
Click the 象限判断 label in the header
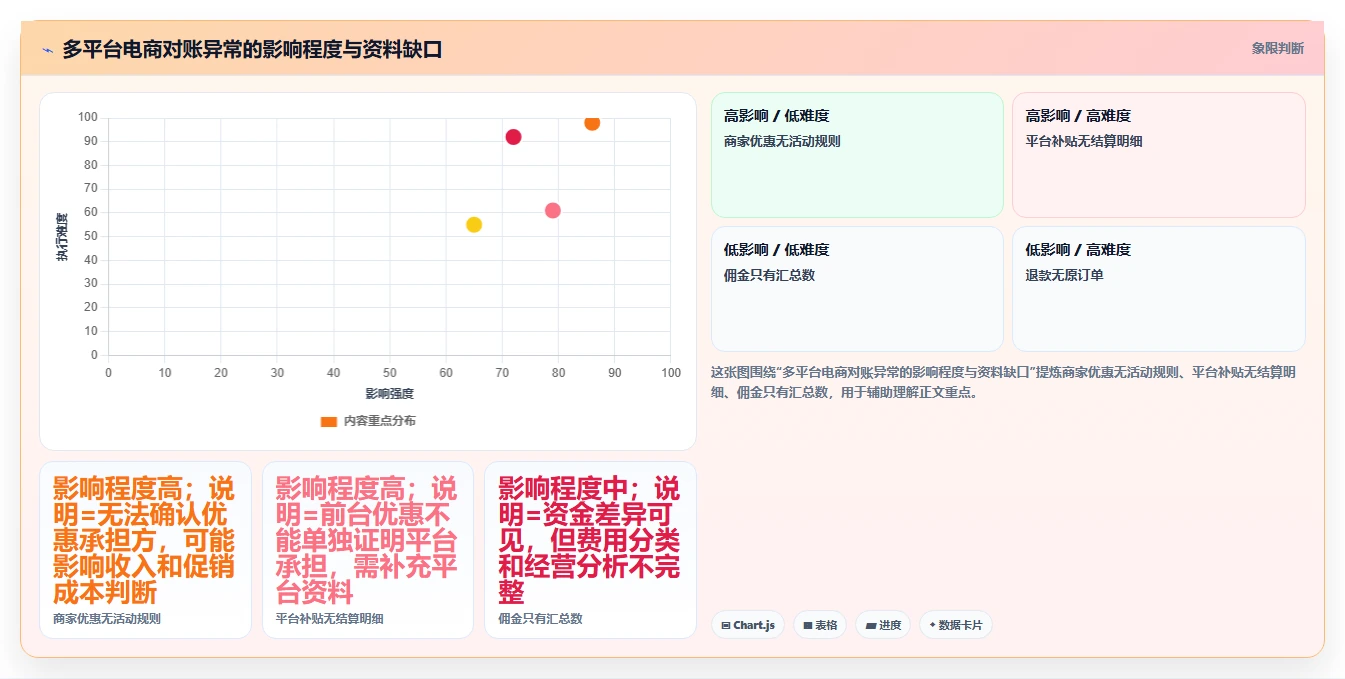[x=1277, y=48]
